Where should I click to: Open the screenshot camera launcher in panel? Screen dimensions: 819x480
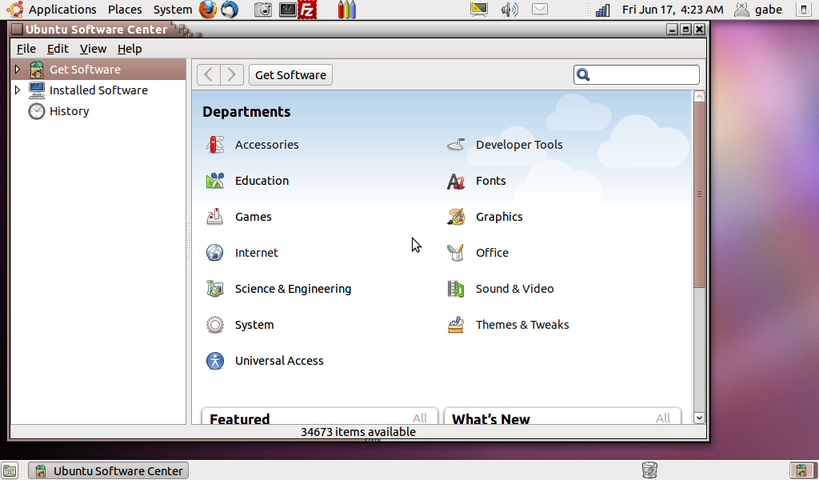(263, 9)
